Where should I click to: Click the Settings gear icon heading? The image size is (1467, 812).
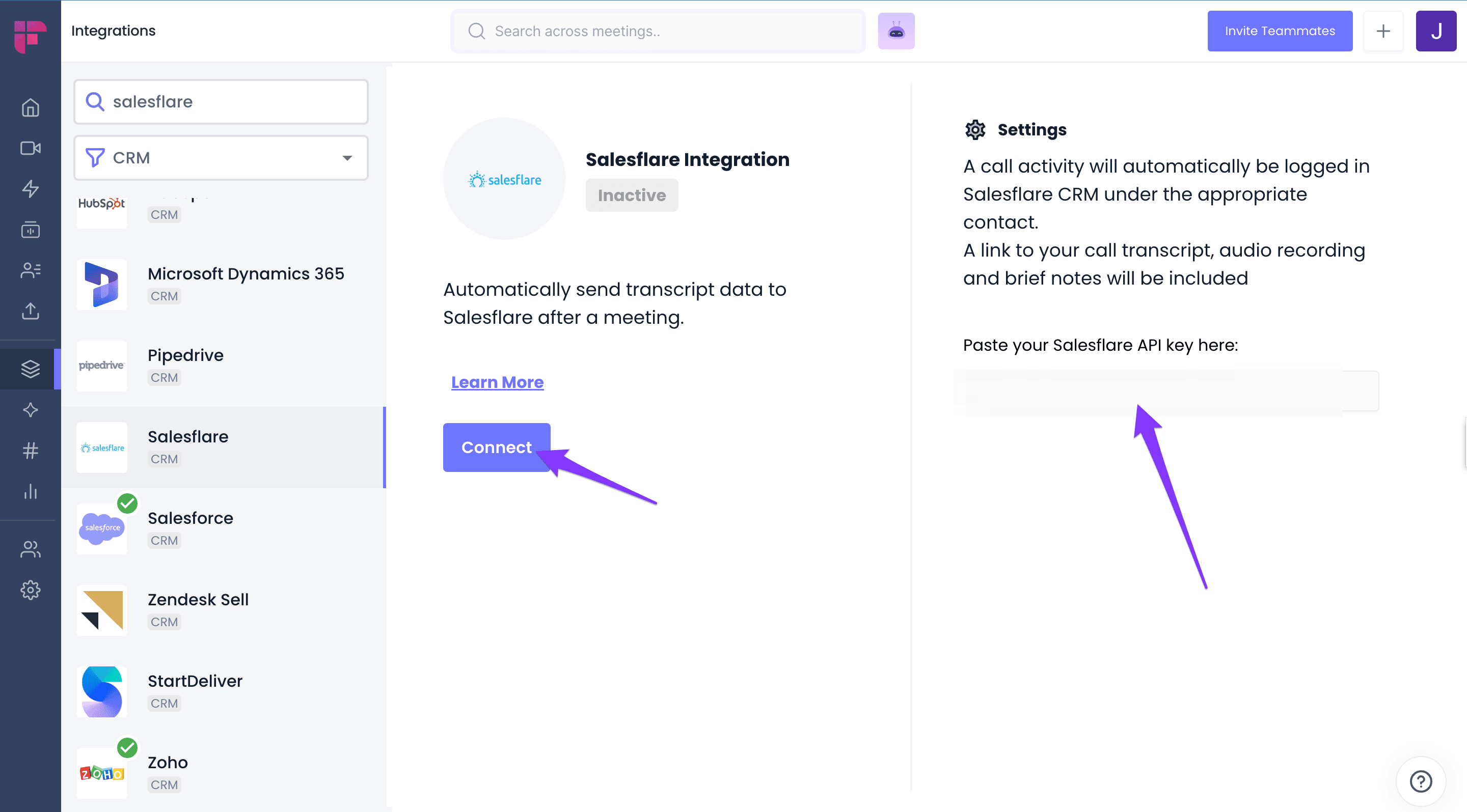tap(975, 130)
